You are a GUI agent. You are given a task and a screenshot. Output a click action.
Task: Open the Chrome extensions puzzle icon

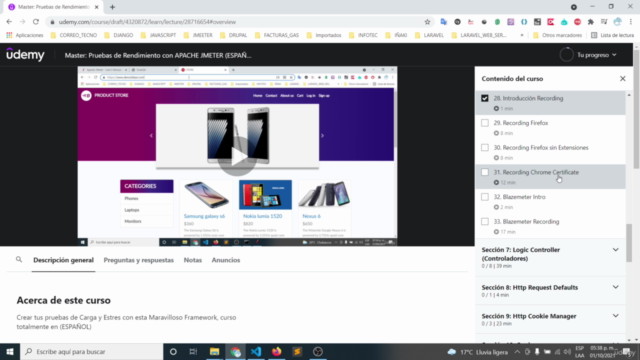591,22
